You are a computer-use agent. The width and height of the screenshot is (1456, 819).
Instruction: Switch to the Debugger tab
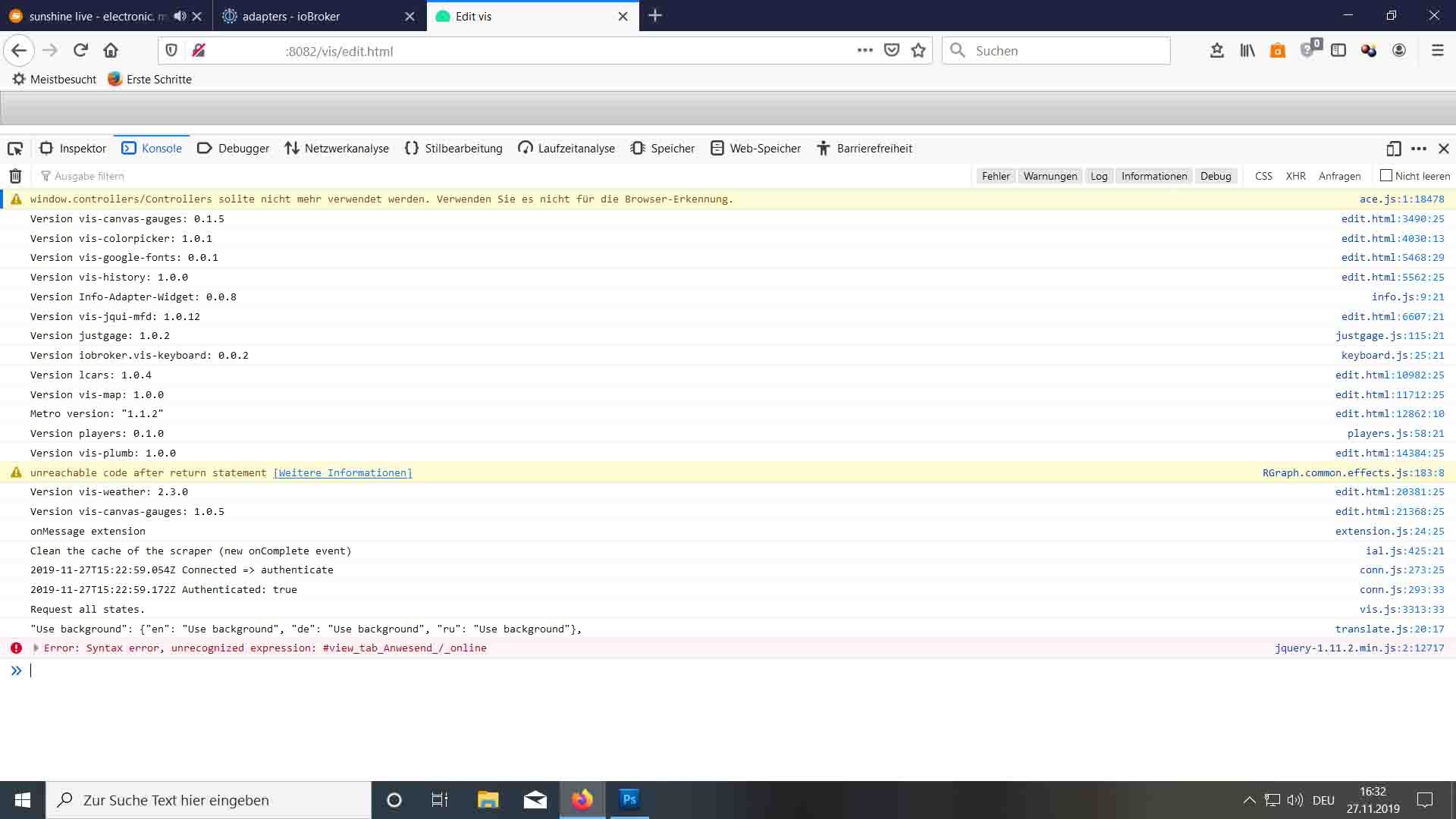[x=234, y=149]
